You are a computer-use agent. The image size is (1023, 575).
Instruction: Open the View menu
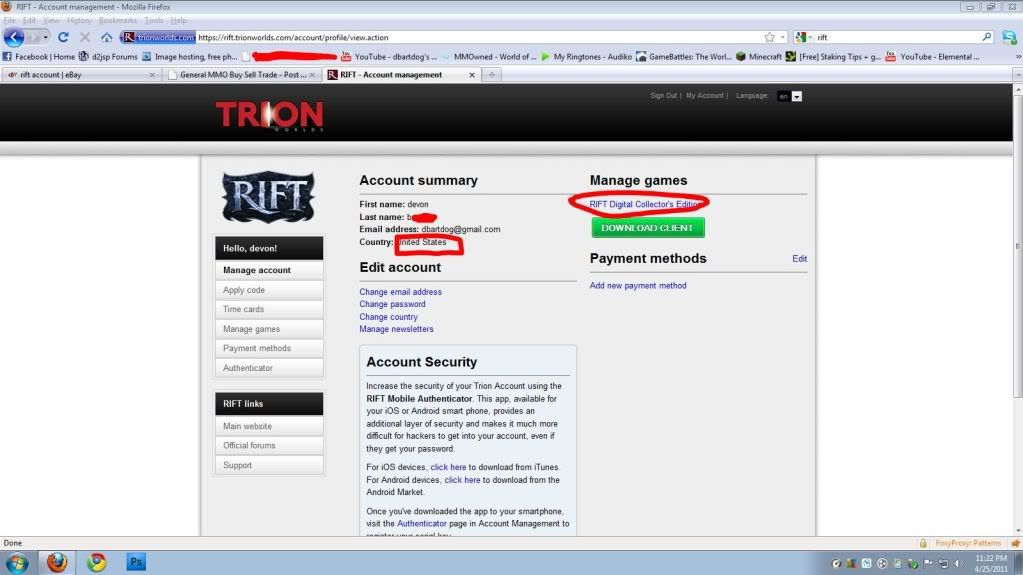(x=51, y=20)
